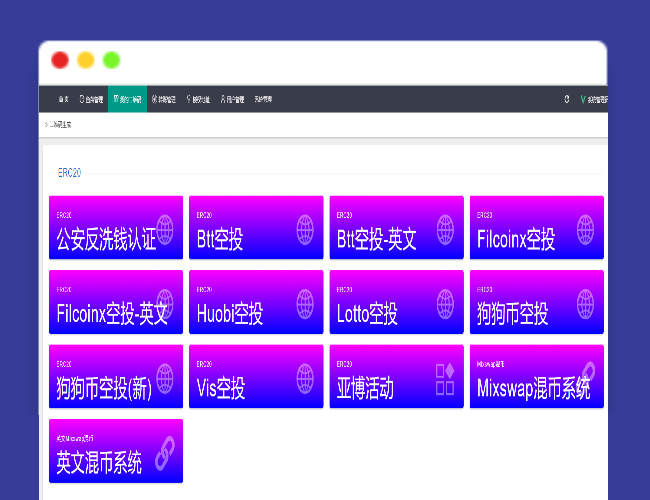Click the blue ERC20 section heading
Image resolution: width=650 pixels, height=500 pixels.
tap(69, 172)
